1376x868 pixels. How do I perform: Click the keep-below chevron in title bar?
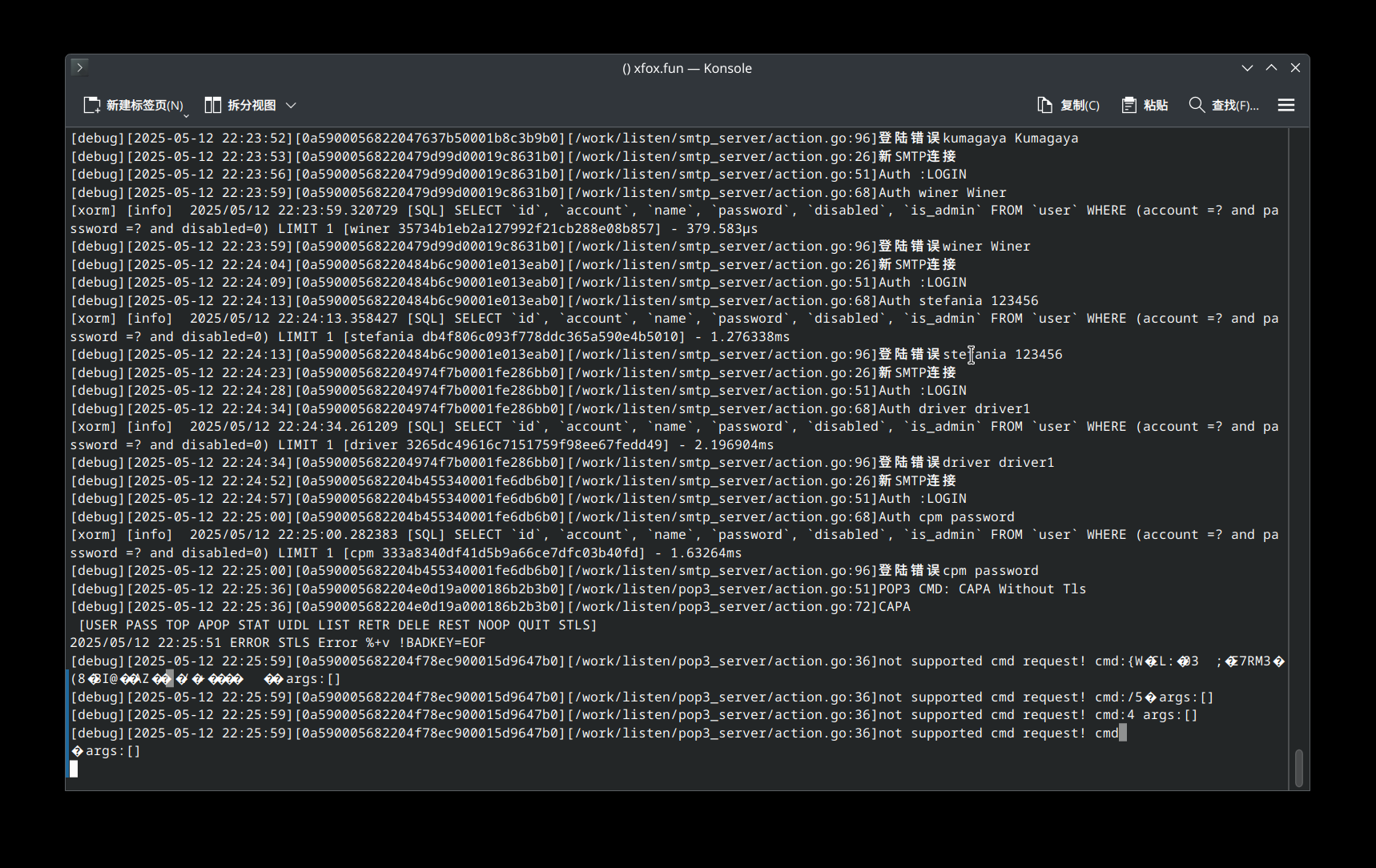pos(1247,68)
